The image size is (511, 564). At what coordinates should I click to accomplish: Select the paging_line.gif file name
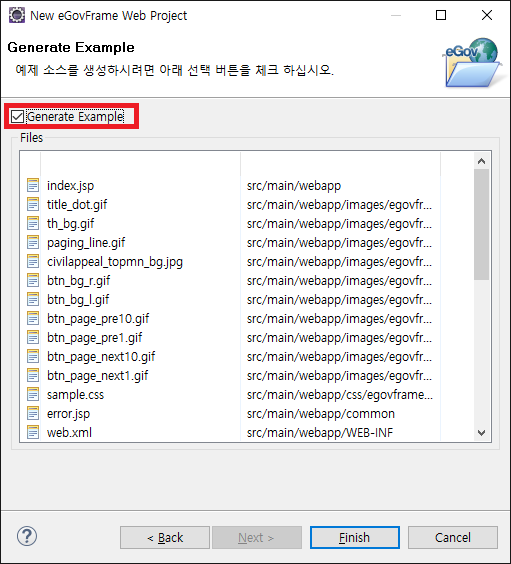pos(86,243)
